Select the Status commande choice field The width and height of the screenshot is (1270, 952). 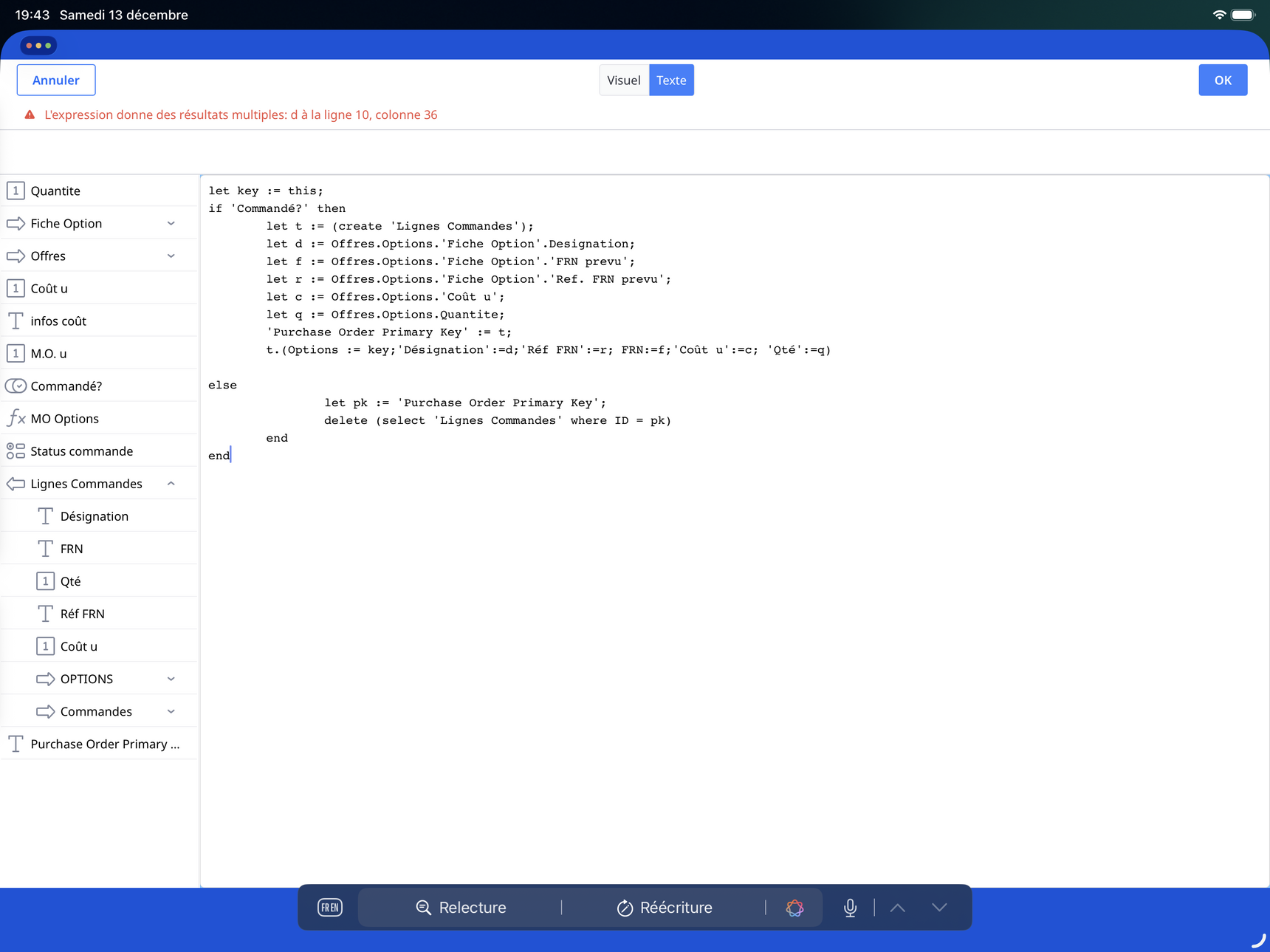[x=81, y=451]
